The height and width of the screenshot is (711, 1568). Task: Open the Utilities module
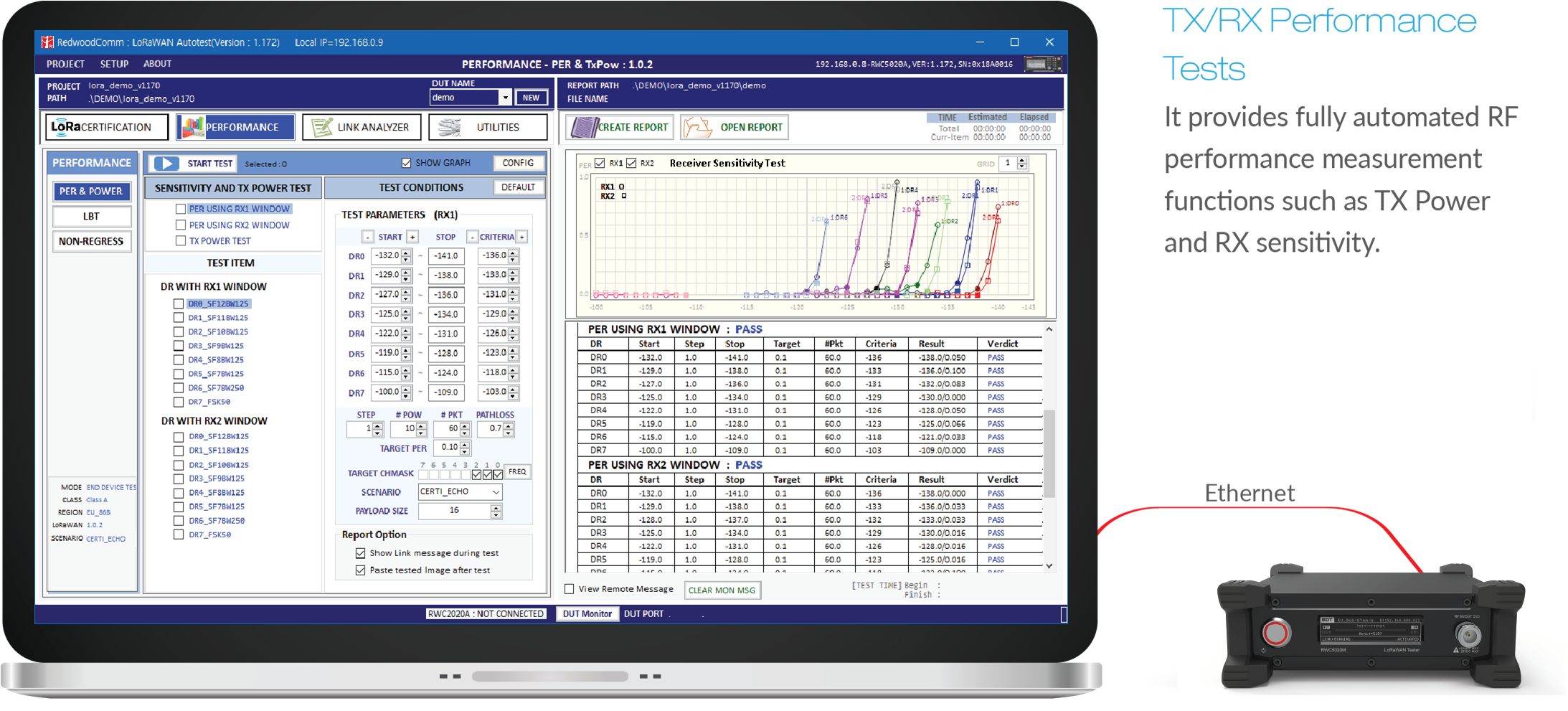pos(488,127)
